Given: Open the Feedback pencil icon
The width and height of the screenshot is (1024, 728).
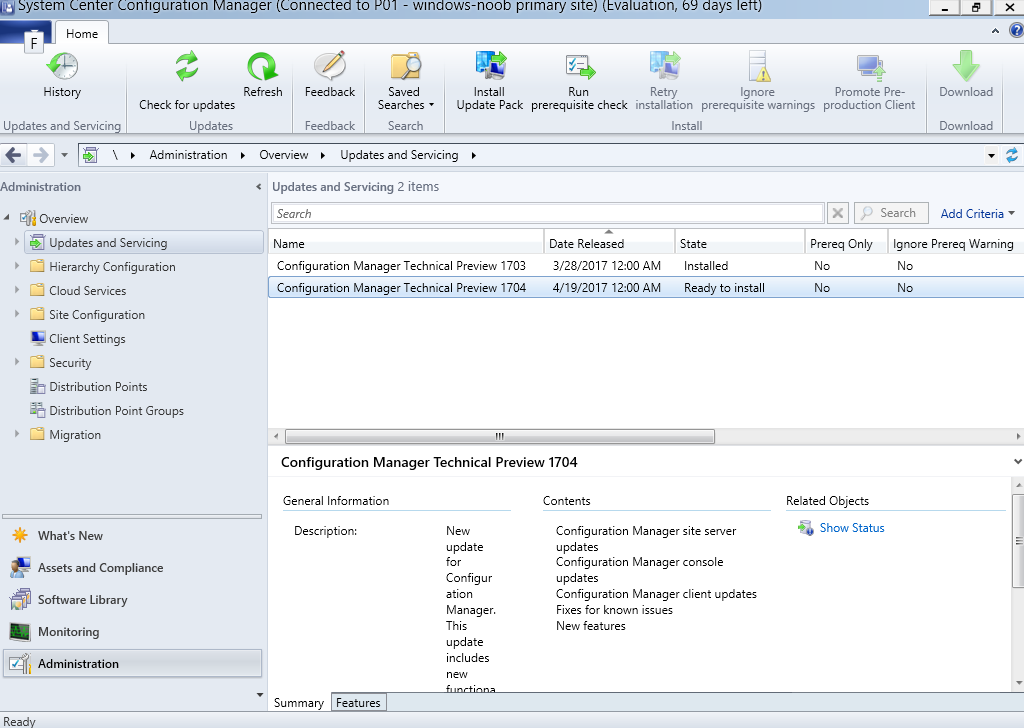Looking at the screenshot, I should [x=330, y=66].
